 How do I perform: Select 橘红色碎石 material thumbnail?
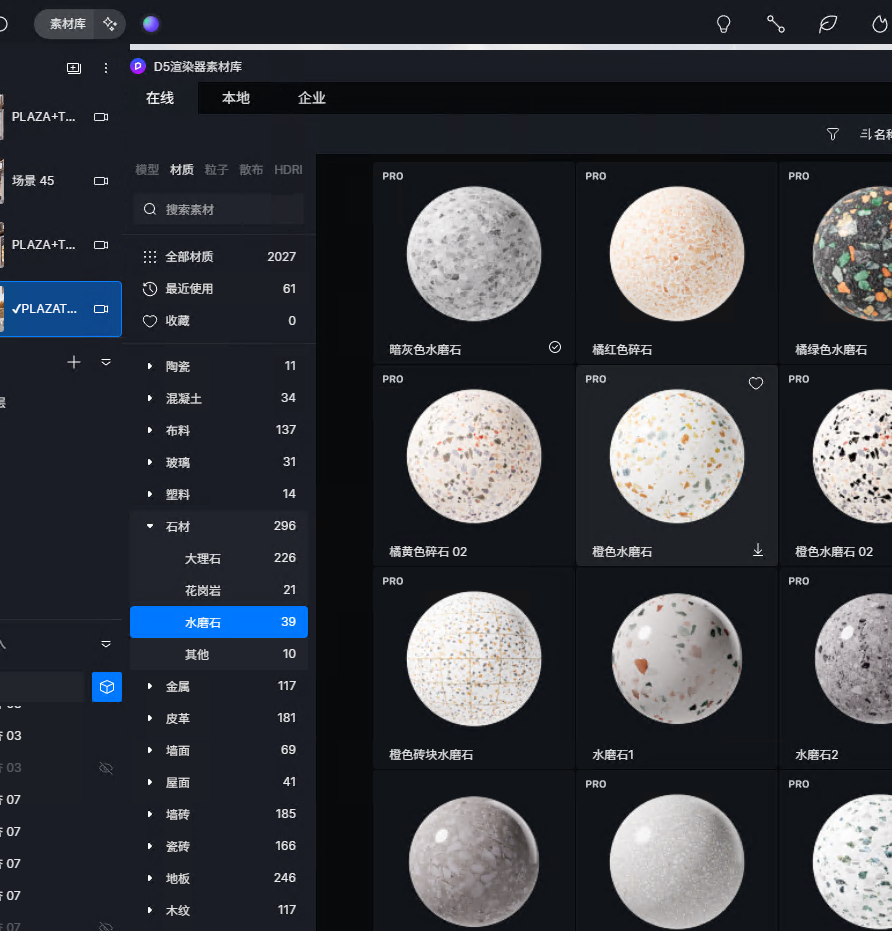coord(677,254)
